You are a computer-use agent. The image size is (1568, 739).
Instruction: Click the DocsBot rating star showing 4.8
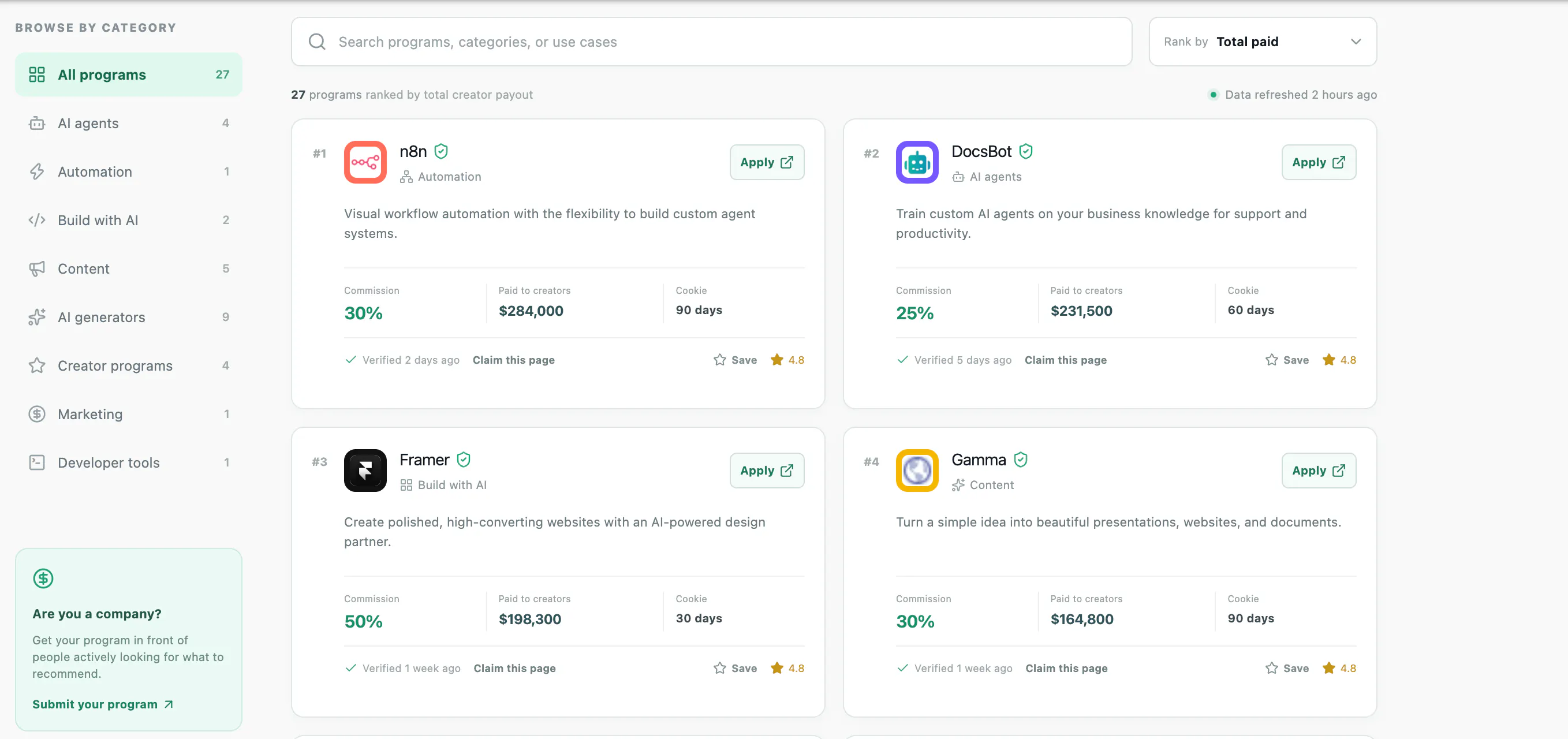[x=1329, y=360]
